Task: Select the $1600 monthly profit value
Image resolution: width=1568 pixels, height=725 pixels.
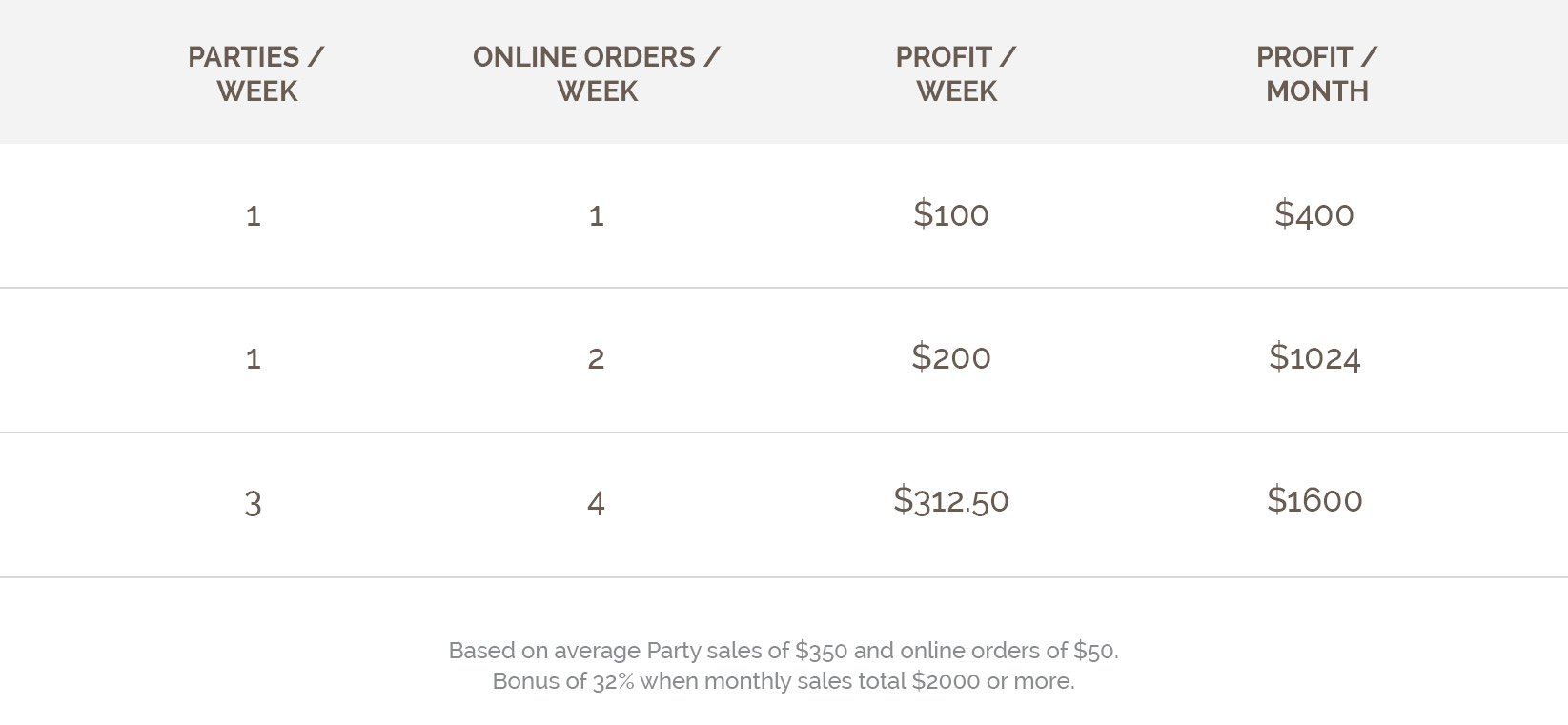Action: point(1314,500)
